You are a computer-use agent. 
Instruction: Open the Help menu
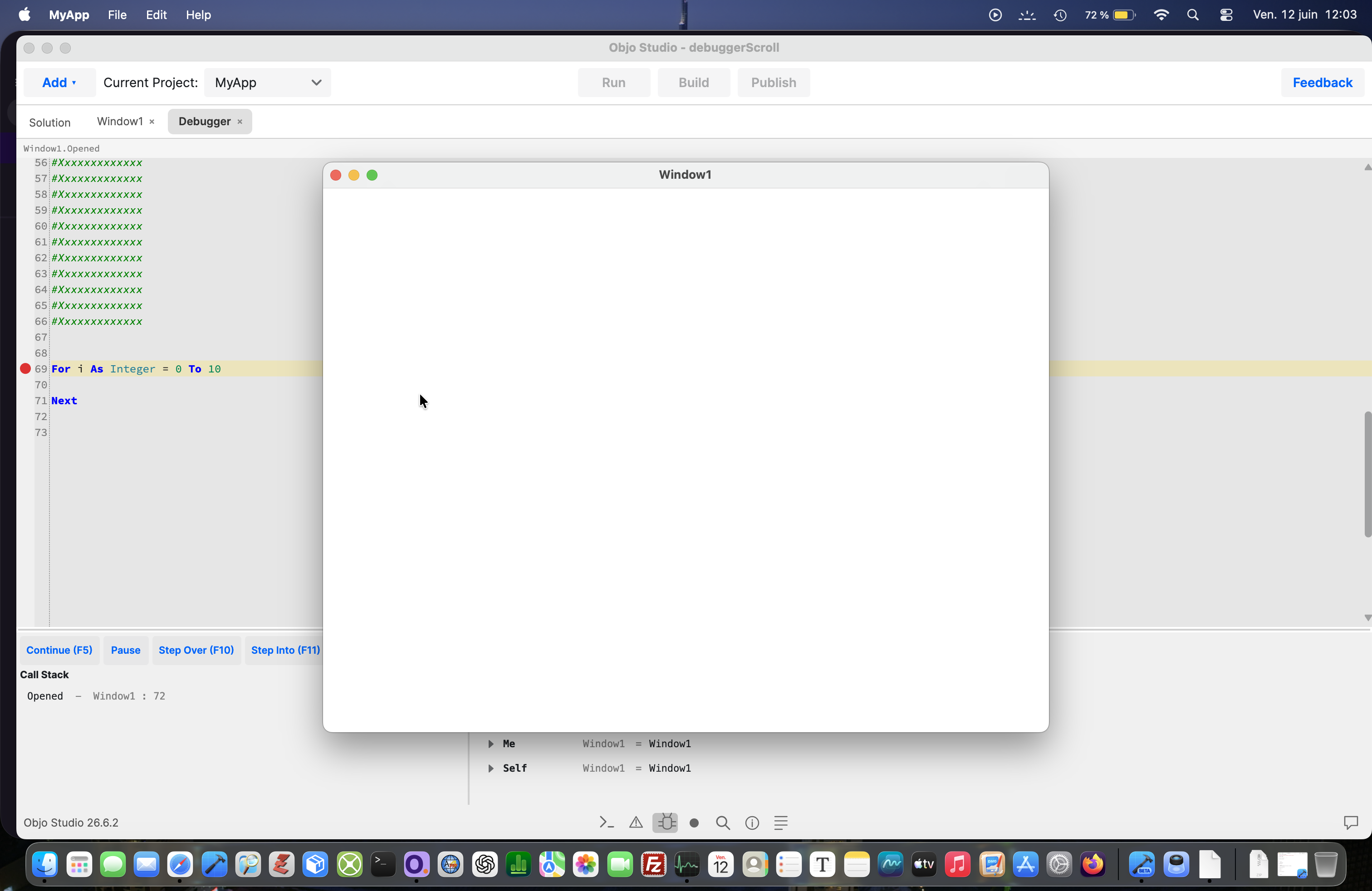tap(198, 15)
